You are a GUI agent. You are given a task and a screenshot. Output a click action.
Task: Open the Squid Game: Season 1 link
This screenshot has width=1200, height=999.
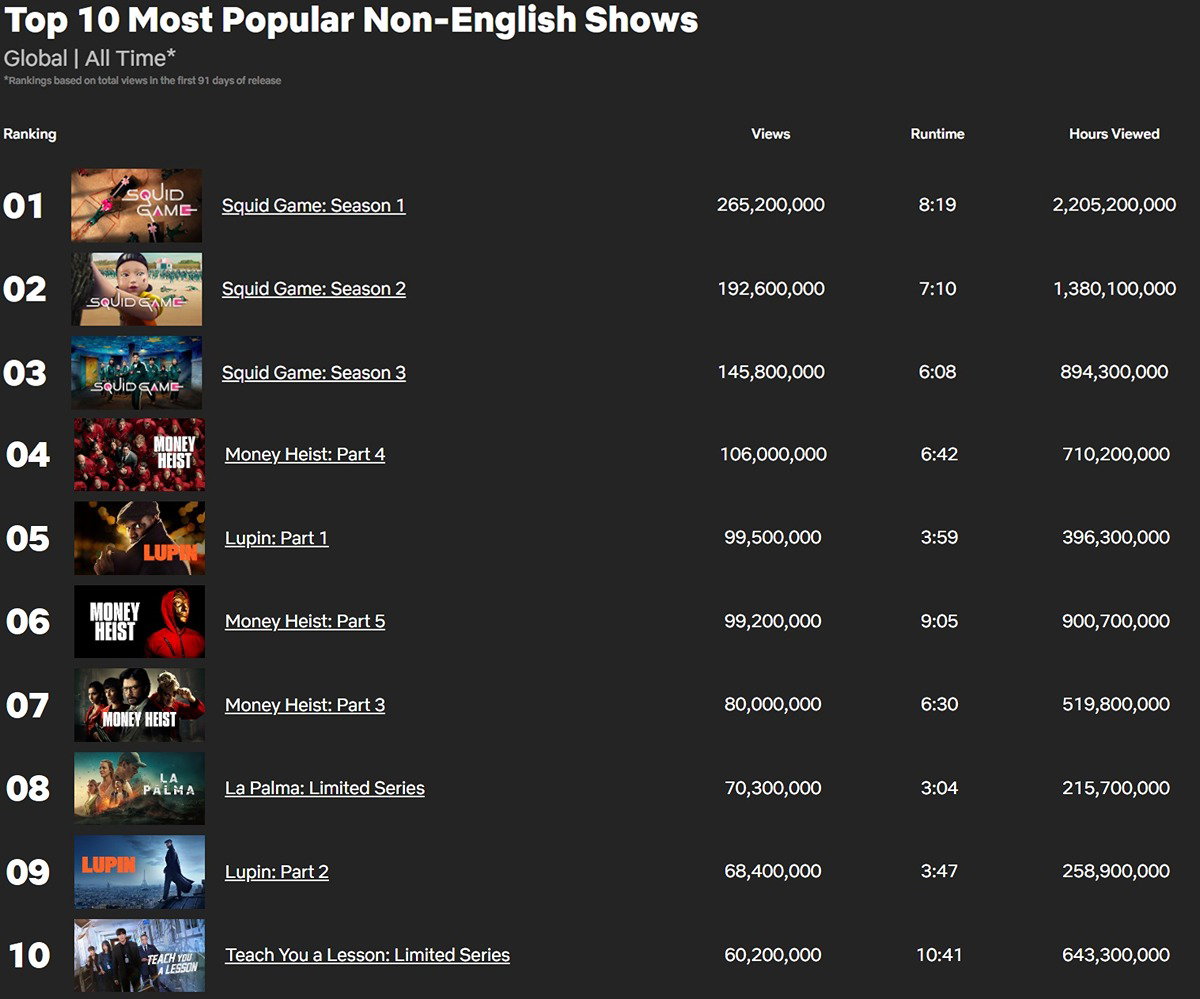click(314, 206)
